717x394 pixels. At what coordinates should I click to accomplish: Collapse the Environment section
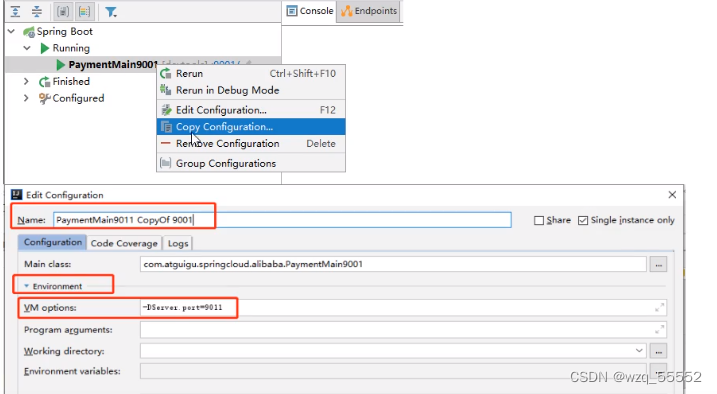coord(27,286)
